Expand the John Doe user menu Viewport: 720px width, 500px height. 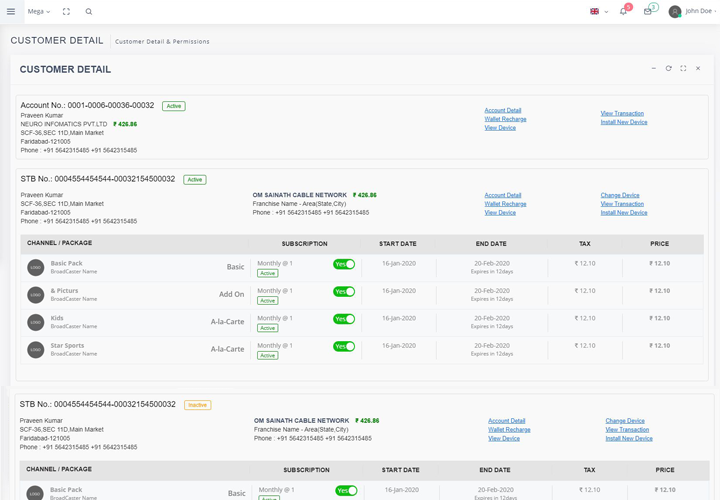(700, 12)
